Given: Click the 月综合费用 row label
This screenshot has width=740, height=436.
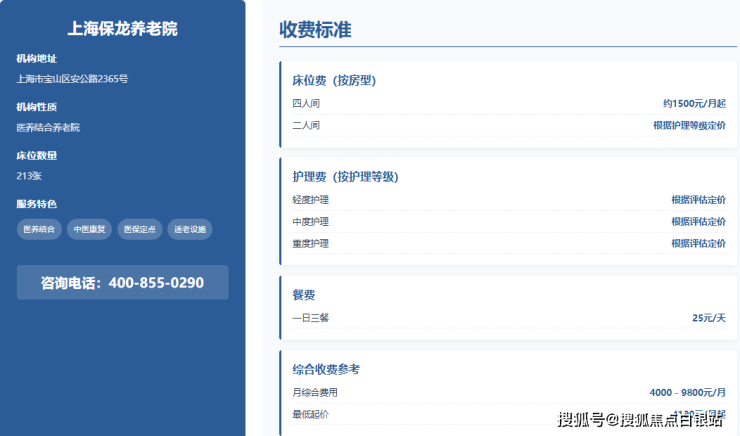Looking at the screenshot, I should tap(315, 392).
